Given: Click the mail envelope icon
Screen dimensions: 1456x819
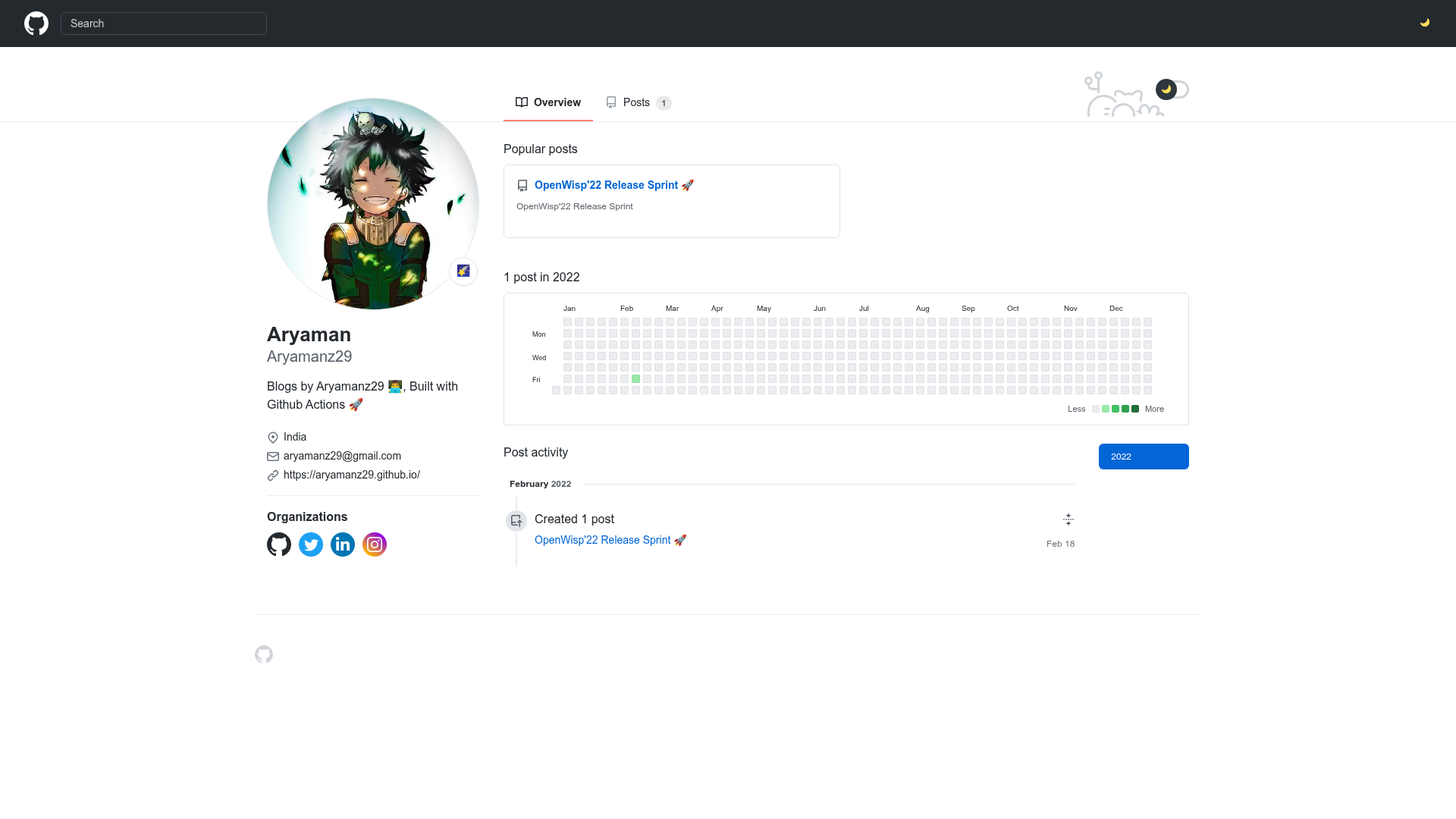Looking at the screenshot, I should 273,457.
